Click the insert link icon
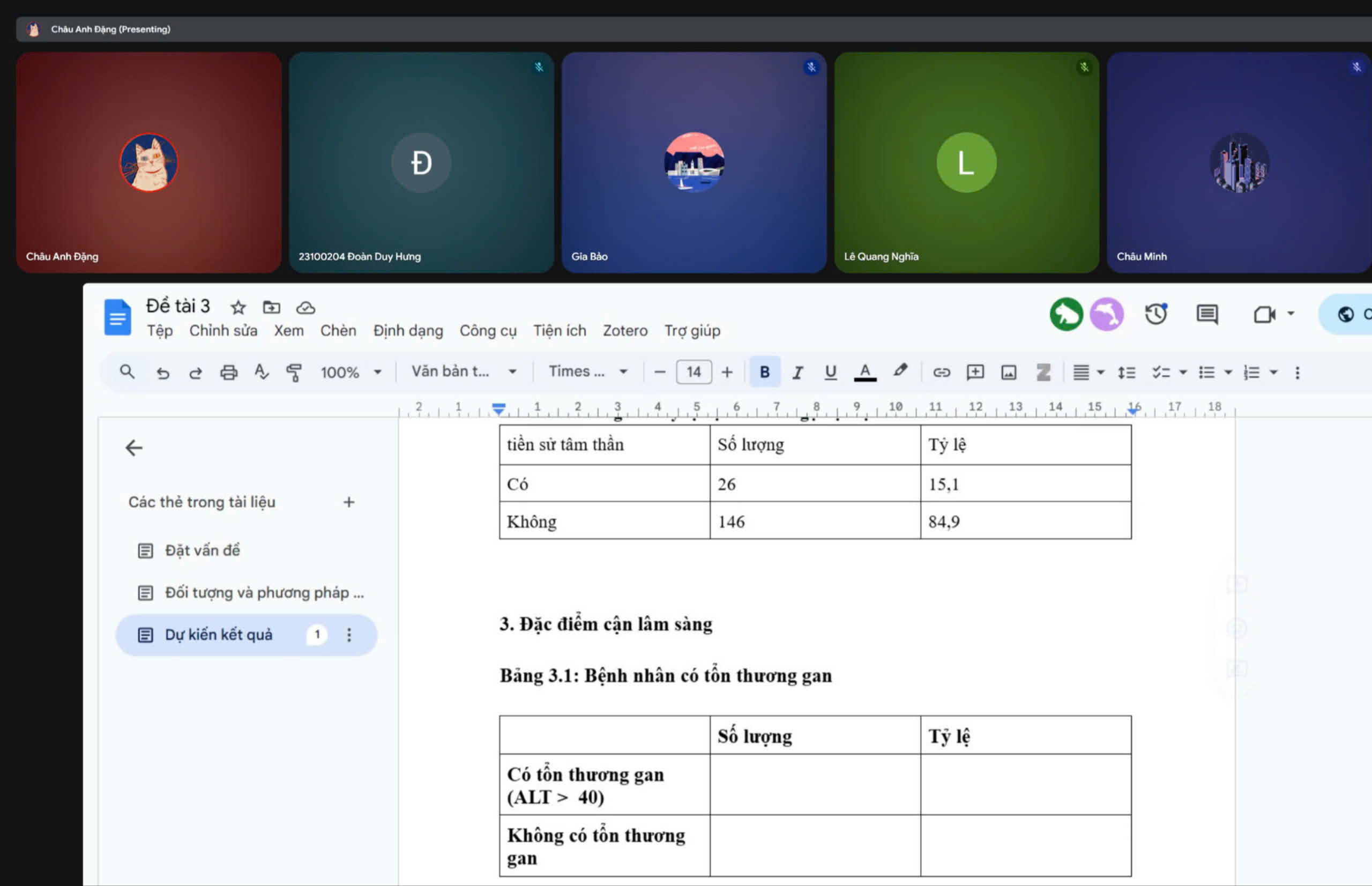The width and height of the screenshot is (1372, 886). coord(941,373)
